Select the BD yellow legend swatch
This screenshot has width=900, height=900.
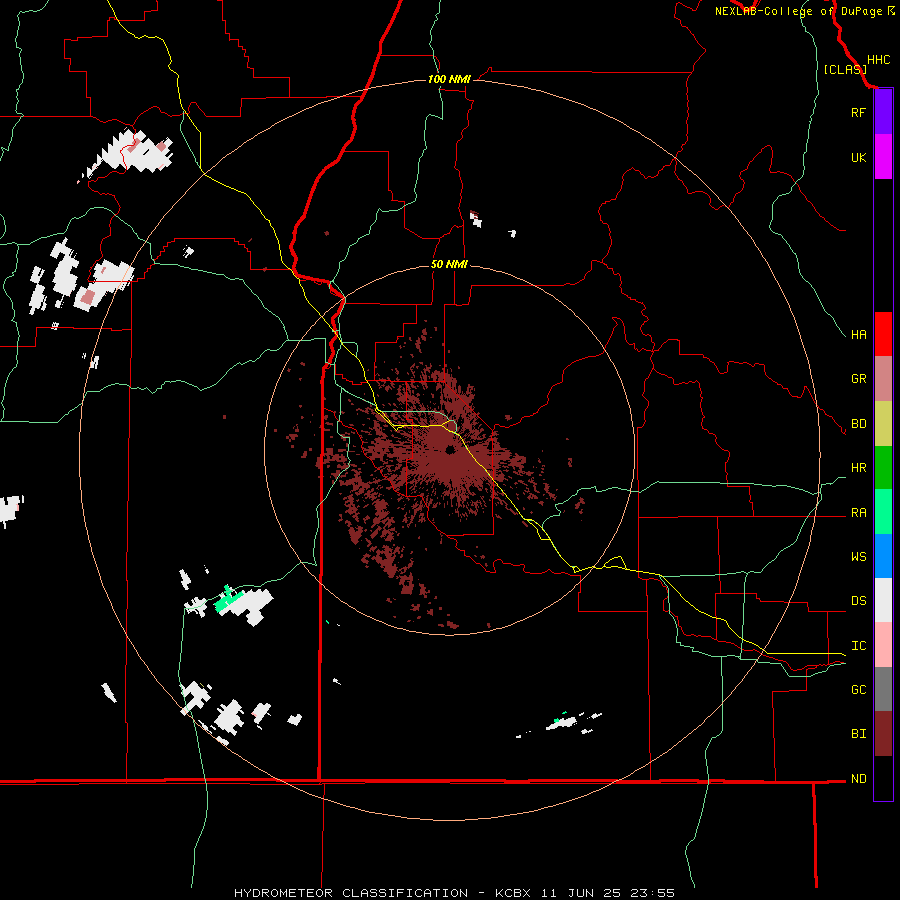pyautogui.click(x=883, y=424)
